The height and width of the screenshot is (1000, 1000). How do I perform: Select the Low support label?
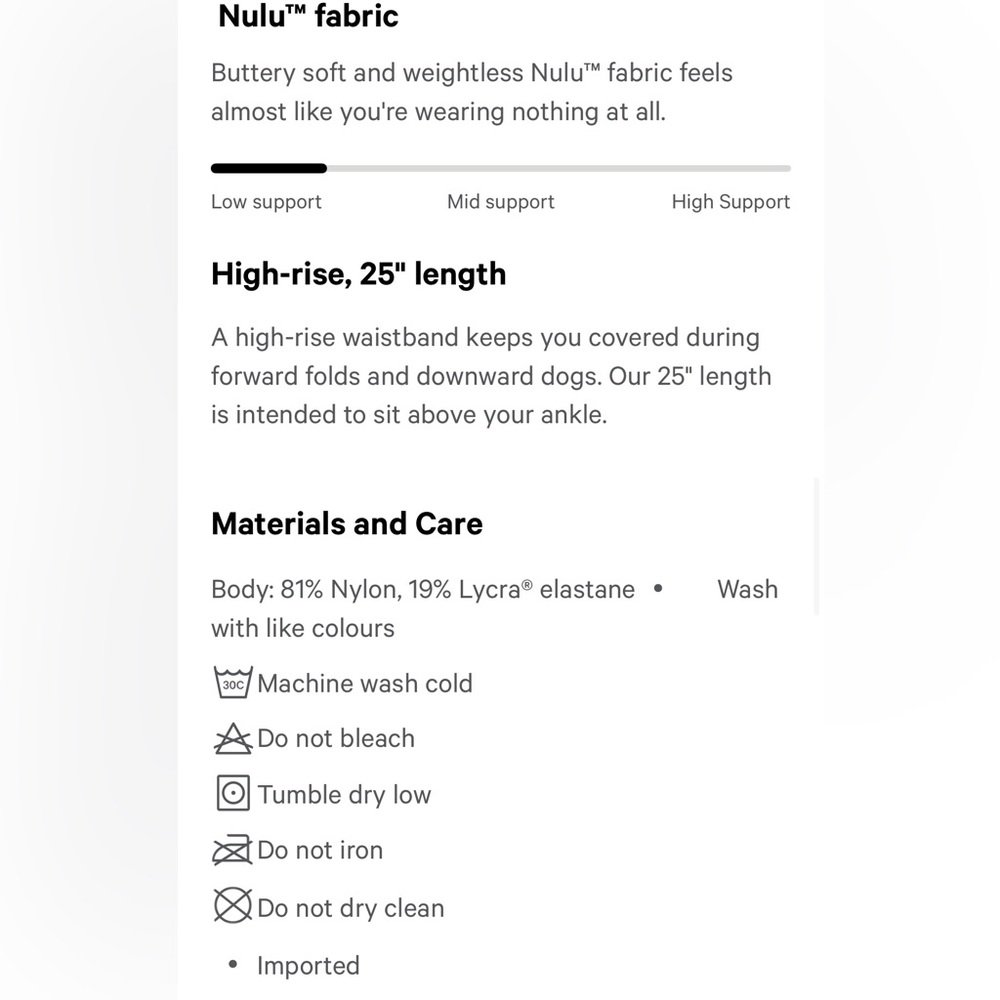[266, 202]
